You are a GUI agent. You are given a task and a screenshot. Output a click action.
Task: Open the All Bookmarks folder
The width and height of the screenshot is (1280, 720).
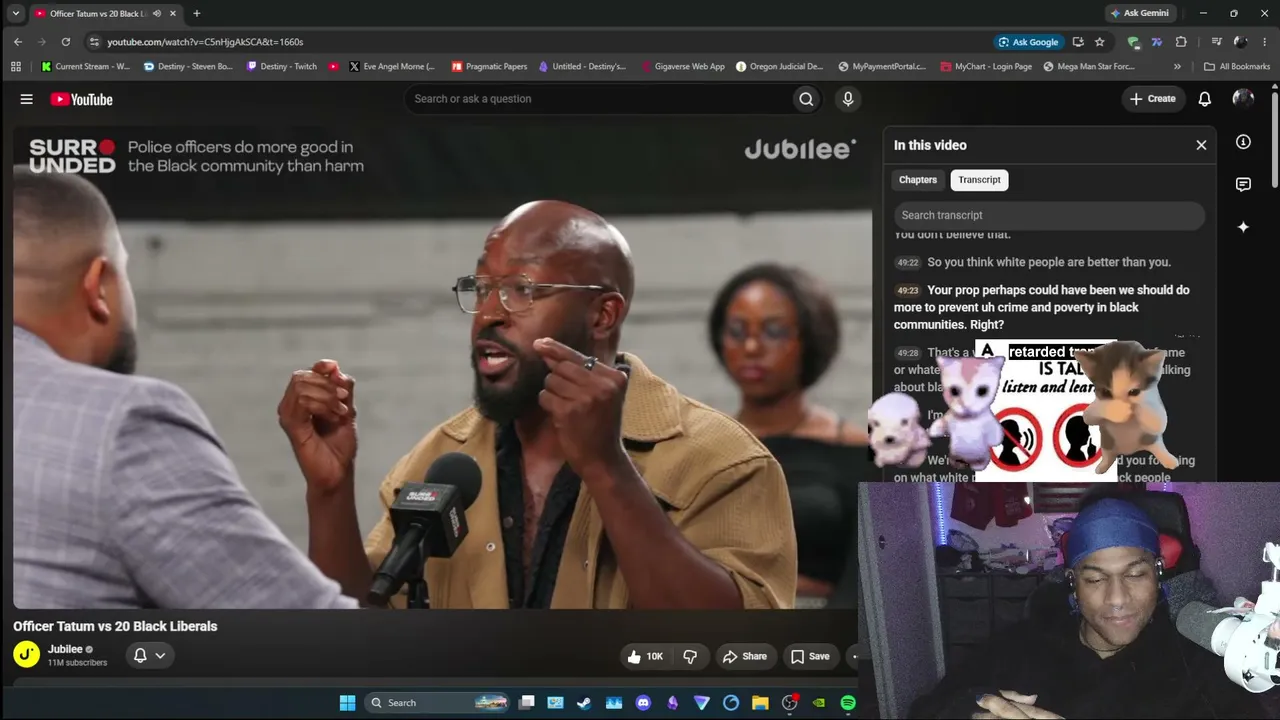pyautogui.click(x=1237, y=67)
